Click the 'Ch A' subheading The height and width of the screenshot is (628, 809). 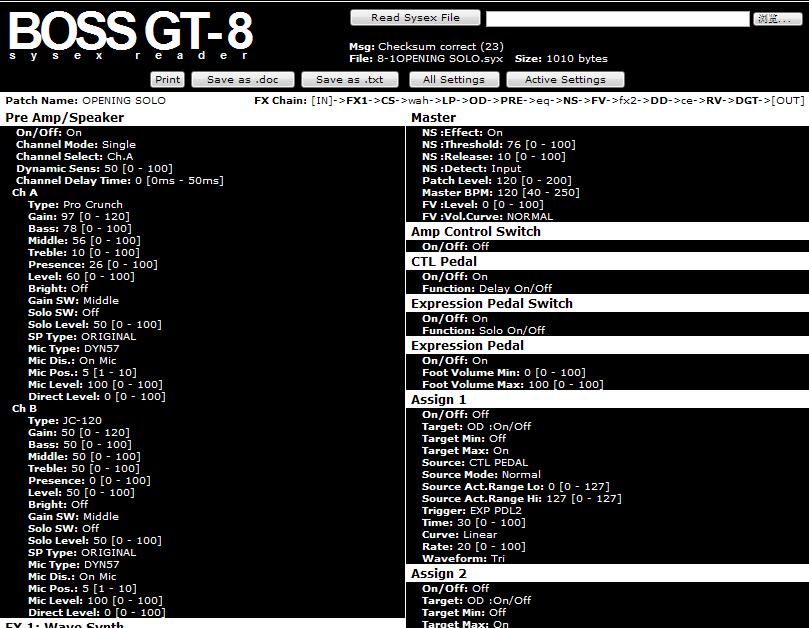25,192
